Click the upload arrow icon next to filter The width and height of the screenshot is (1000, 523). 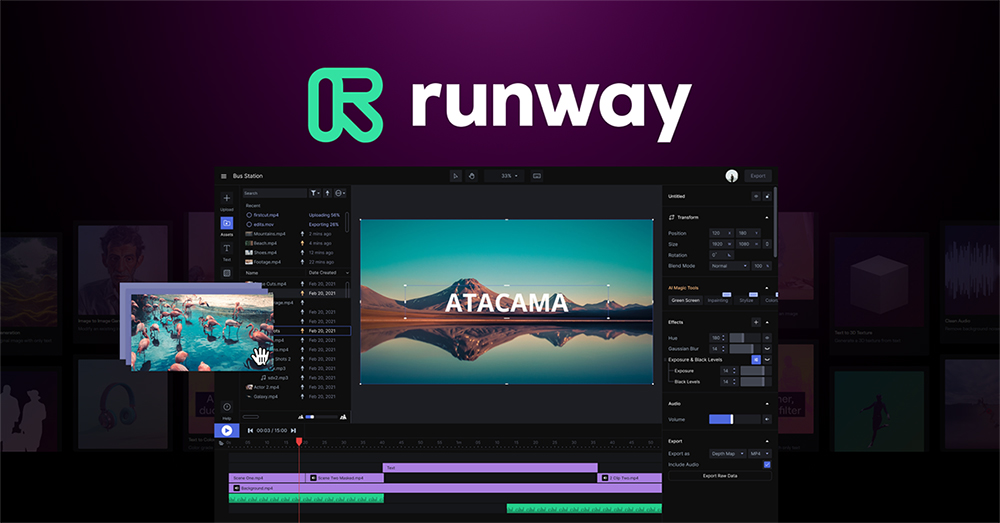coord(327,193)
